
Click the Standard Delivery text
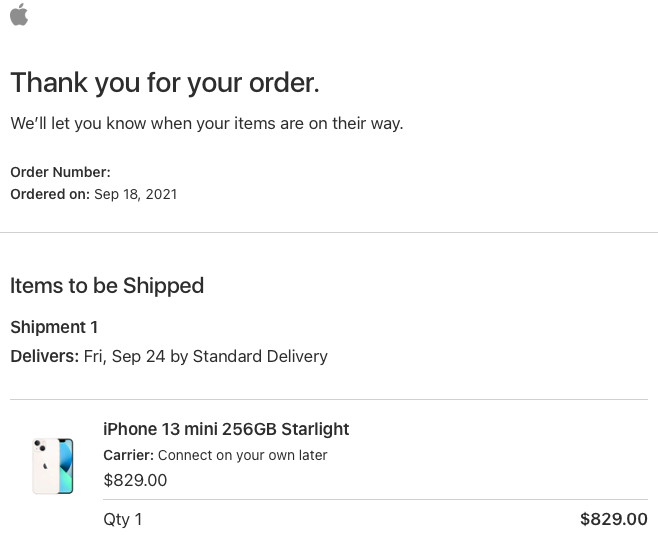click(260, 356)
